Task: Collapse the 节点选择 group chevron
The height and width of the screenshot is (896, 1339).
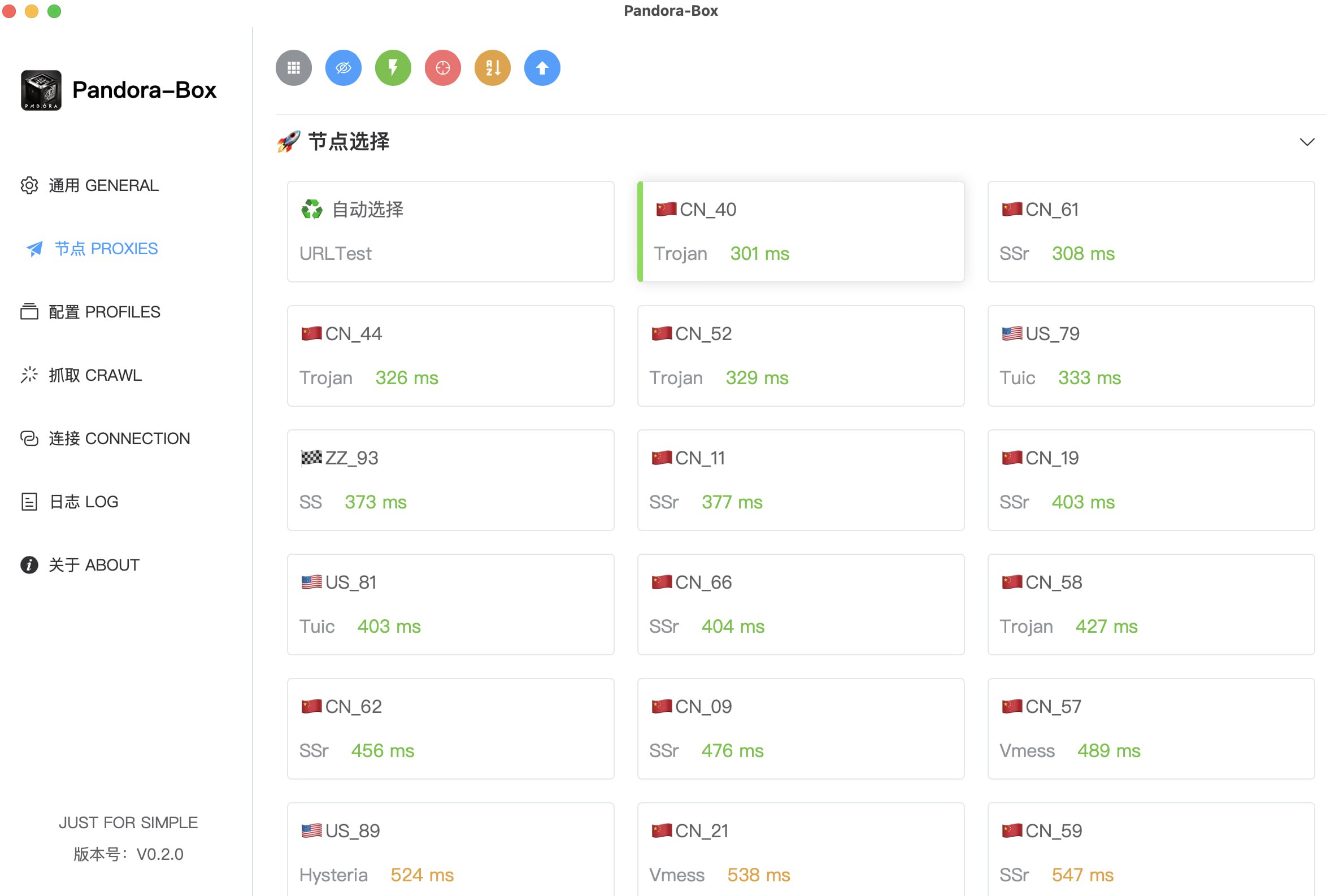Action: 1306,142
